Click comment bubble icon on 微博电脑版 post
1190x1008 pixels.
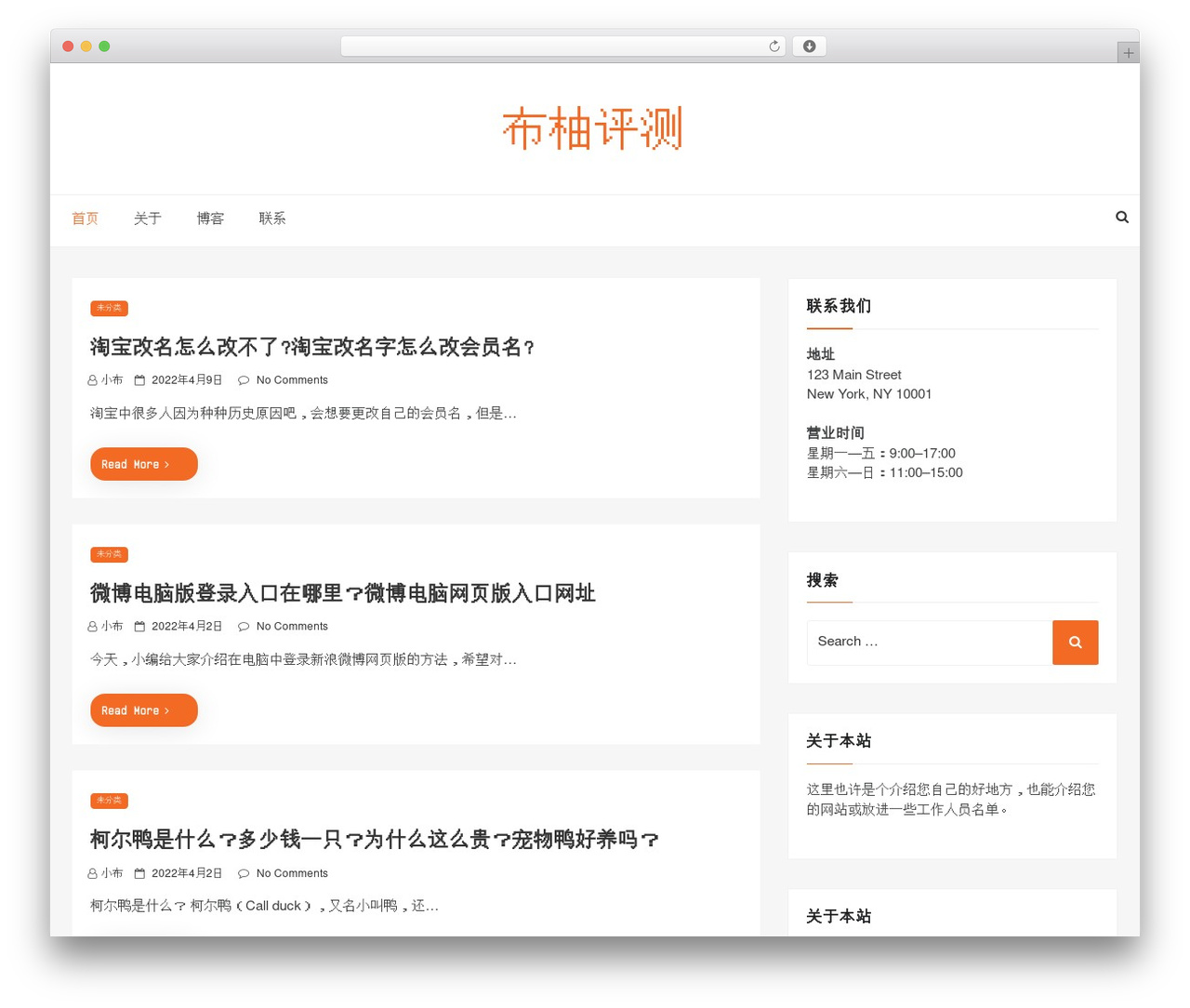pyautogui.click(x=244, y=627)
